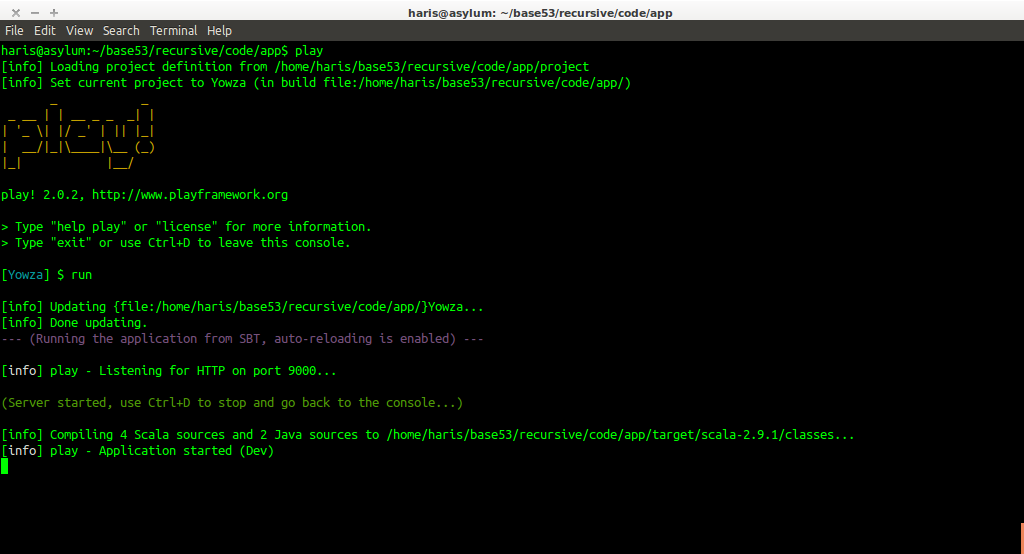Click the orange Play ASCII art logo
The height and width of the screenshot is (554, 1024).
[79, 132]
